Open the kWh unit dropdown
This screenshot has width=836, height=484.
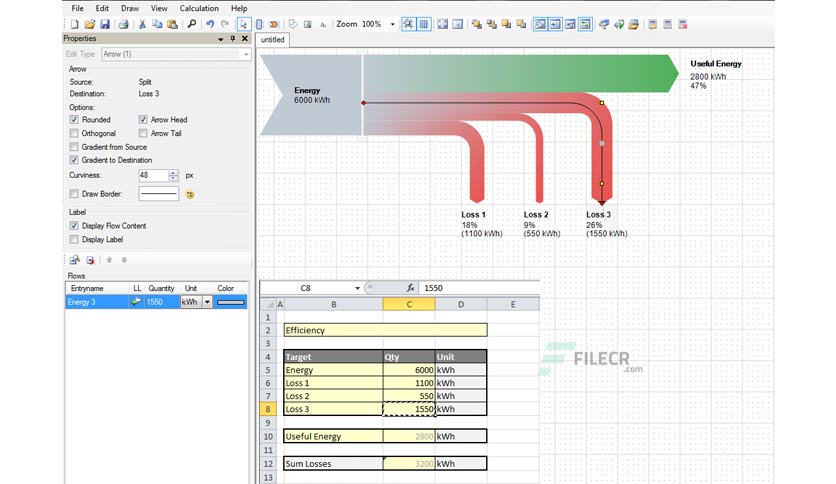(207, 302)
